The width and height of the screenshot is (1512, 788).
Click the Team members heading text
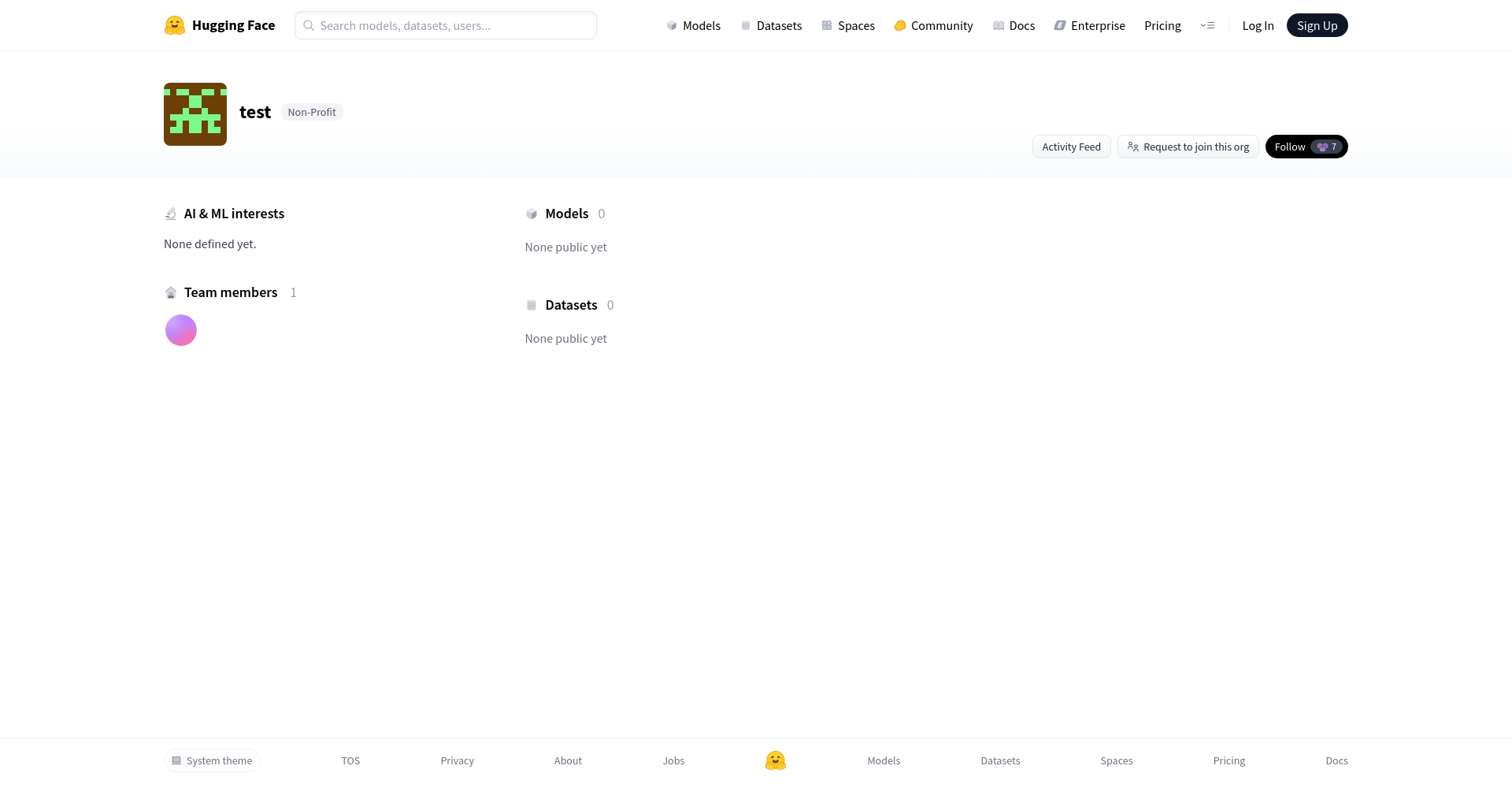231,292
